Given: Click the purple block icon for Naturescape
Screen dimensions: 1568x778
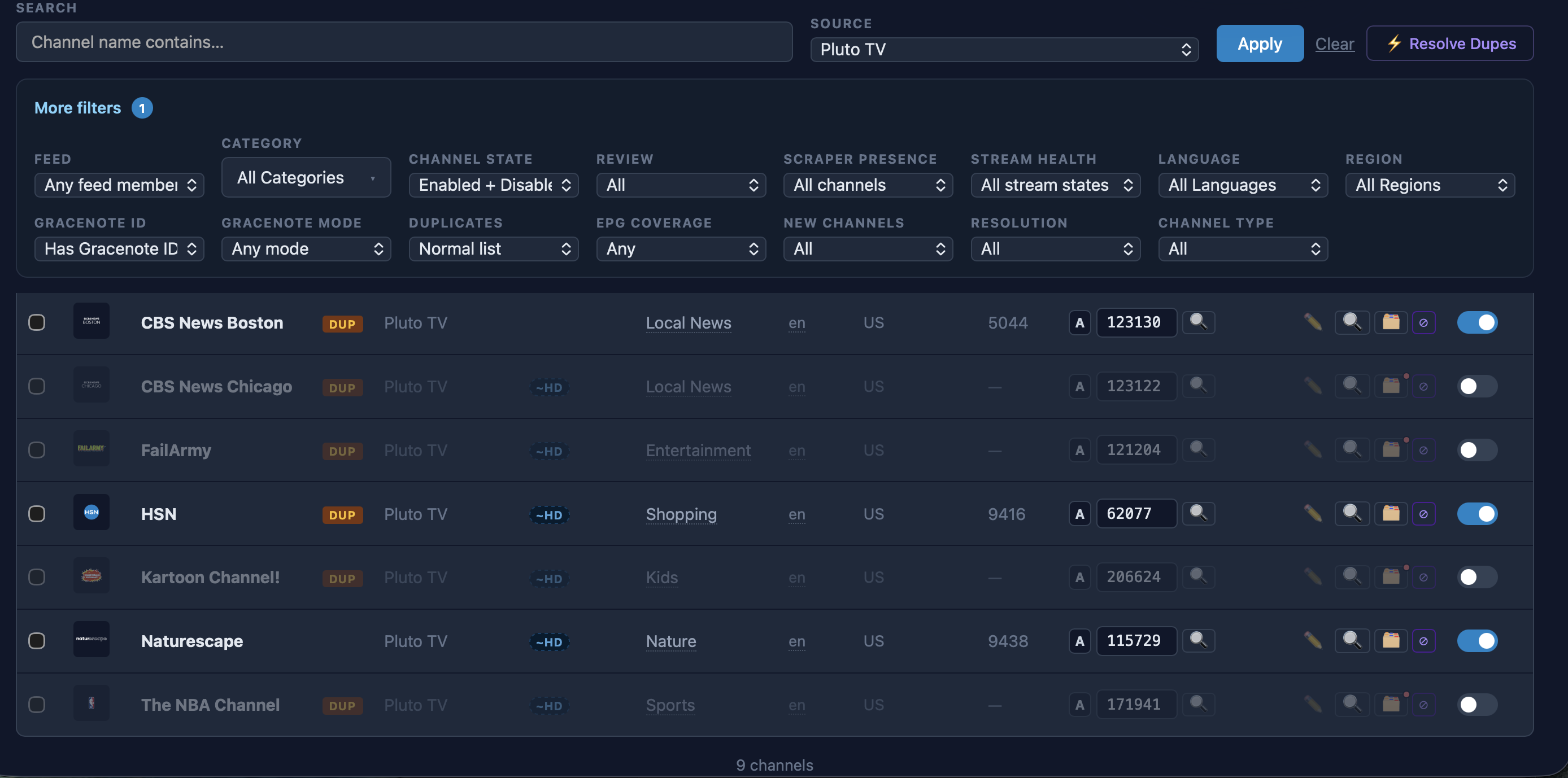Looking at the screenshot, I should click(1423, 641).
